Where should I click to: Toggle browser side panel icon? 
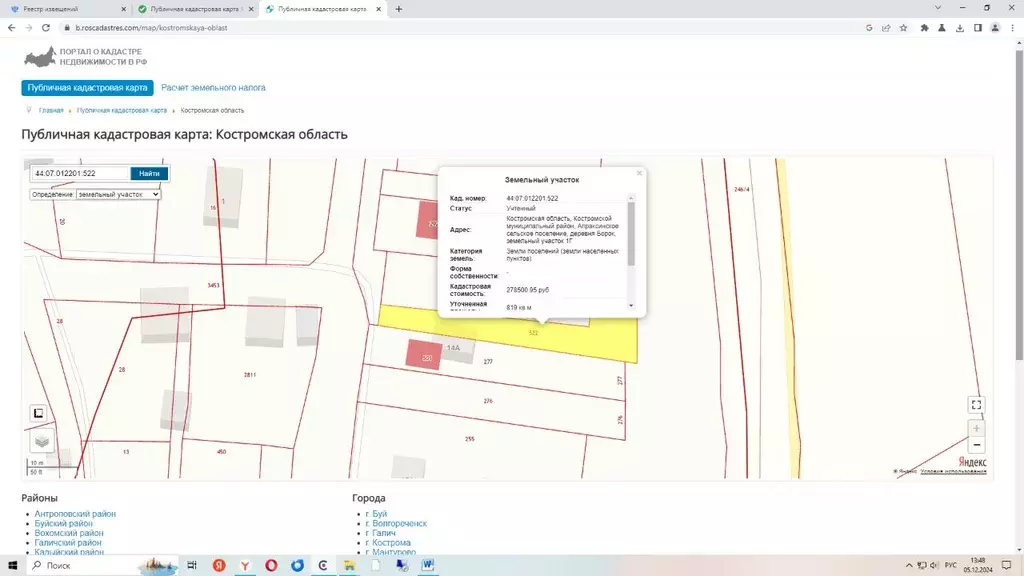(x=978, y=27)
